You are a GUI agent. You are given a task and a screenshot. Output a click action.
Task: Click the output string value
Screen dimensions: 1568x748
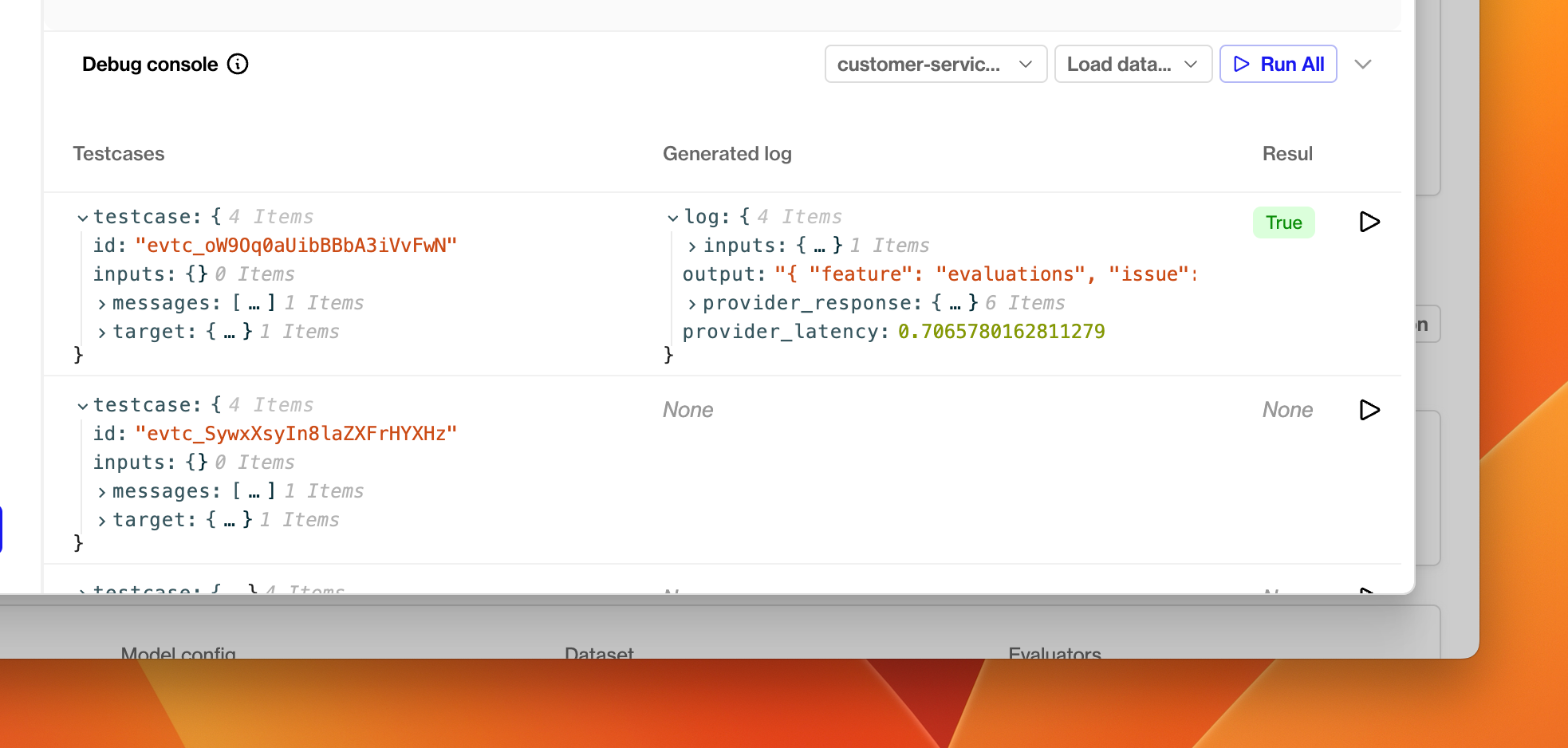point(987,274)
